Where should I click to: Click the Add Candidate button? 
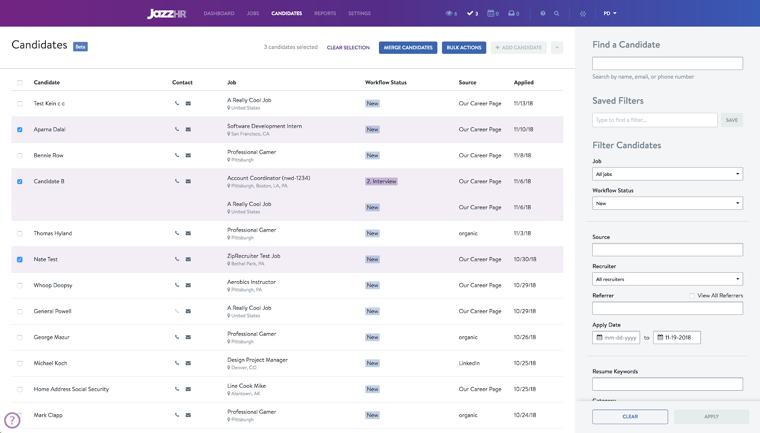519,48
